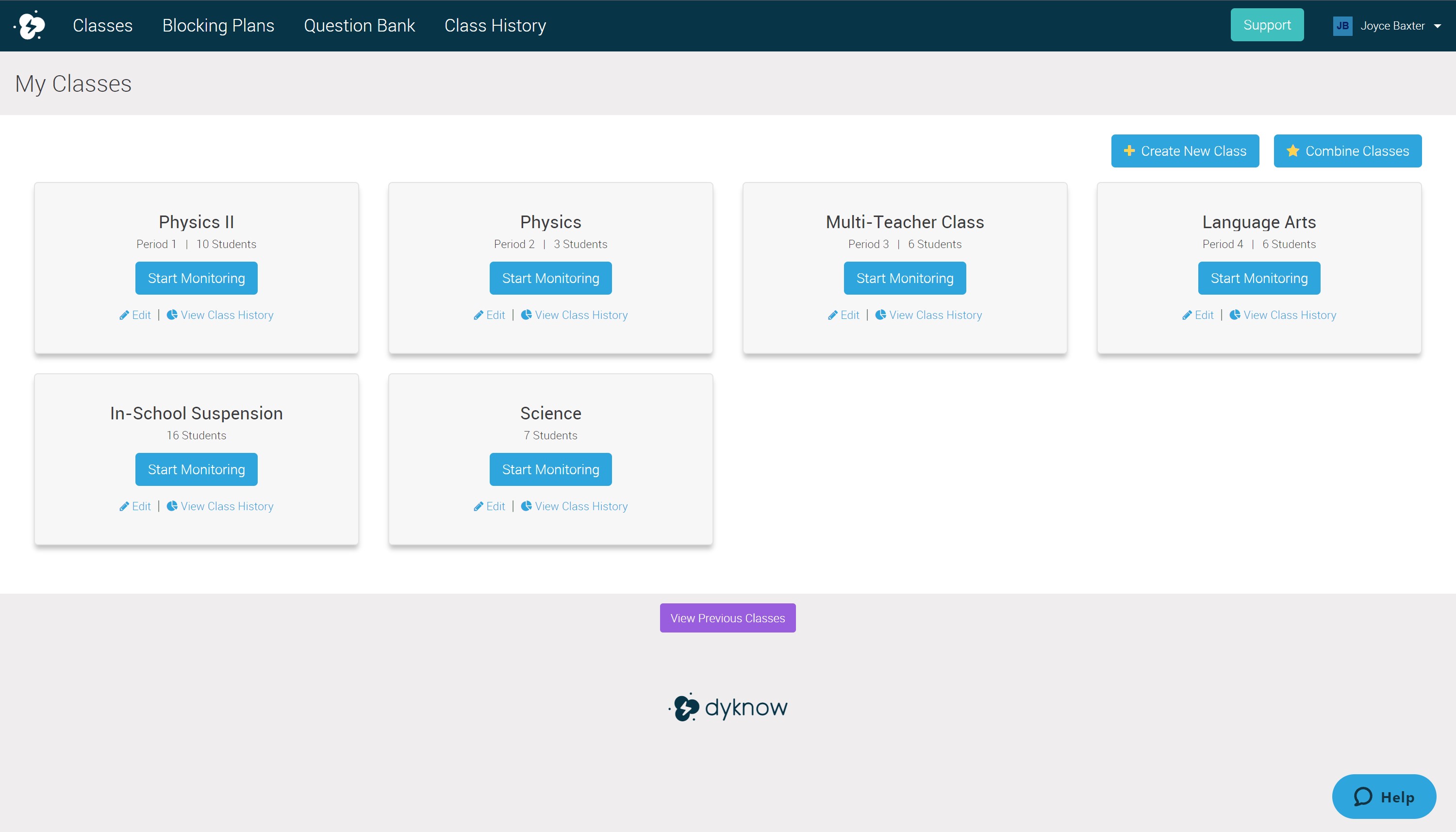
Task: Open View Class History for Multi-Teacher Class
Action: click(x=928, y=315)
